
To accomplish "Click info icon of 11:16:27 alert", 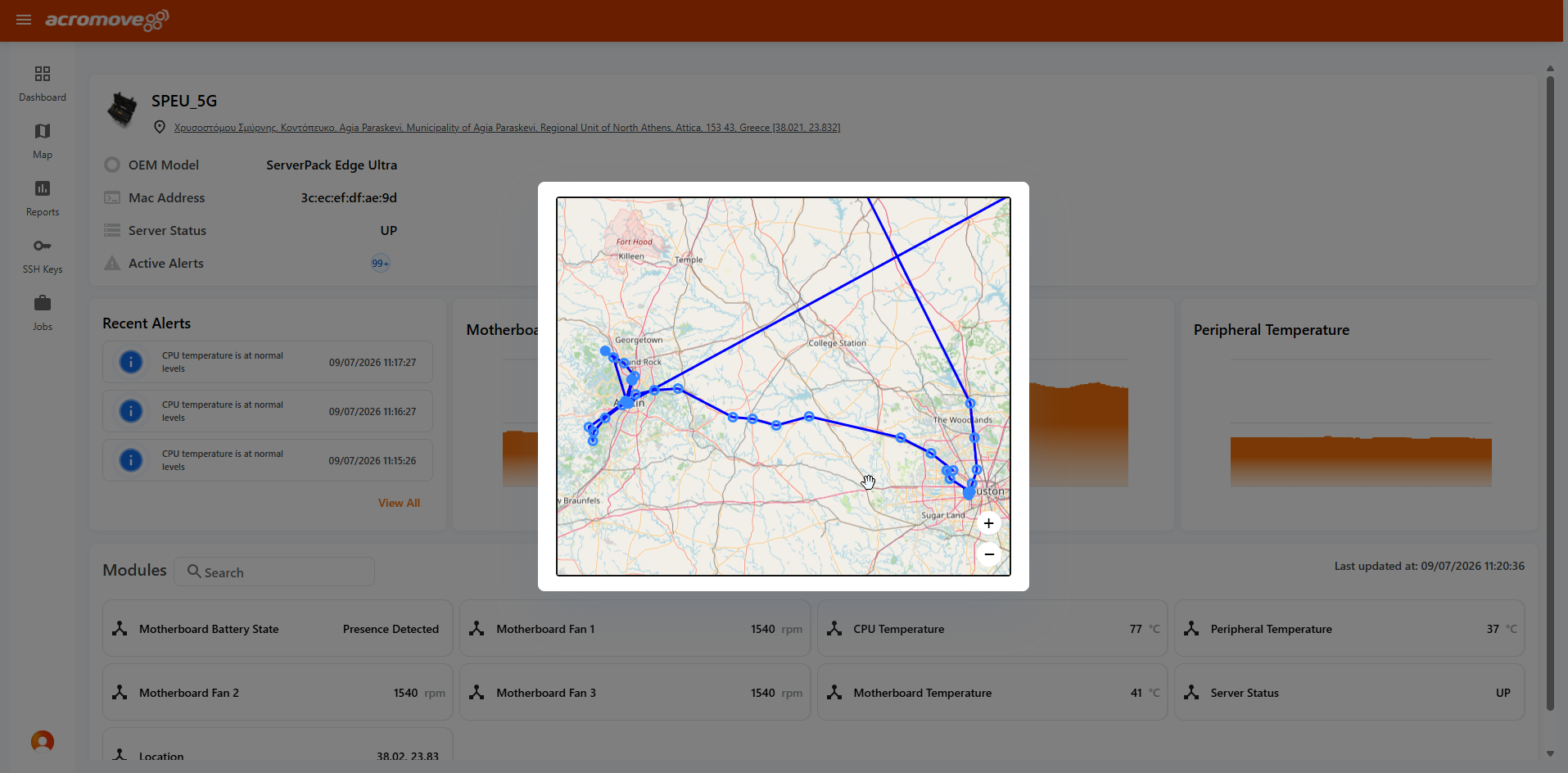I will 131,411.
